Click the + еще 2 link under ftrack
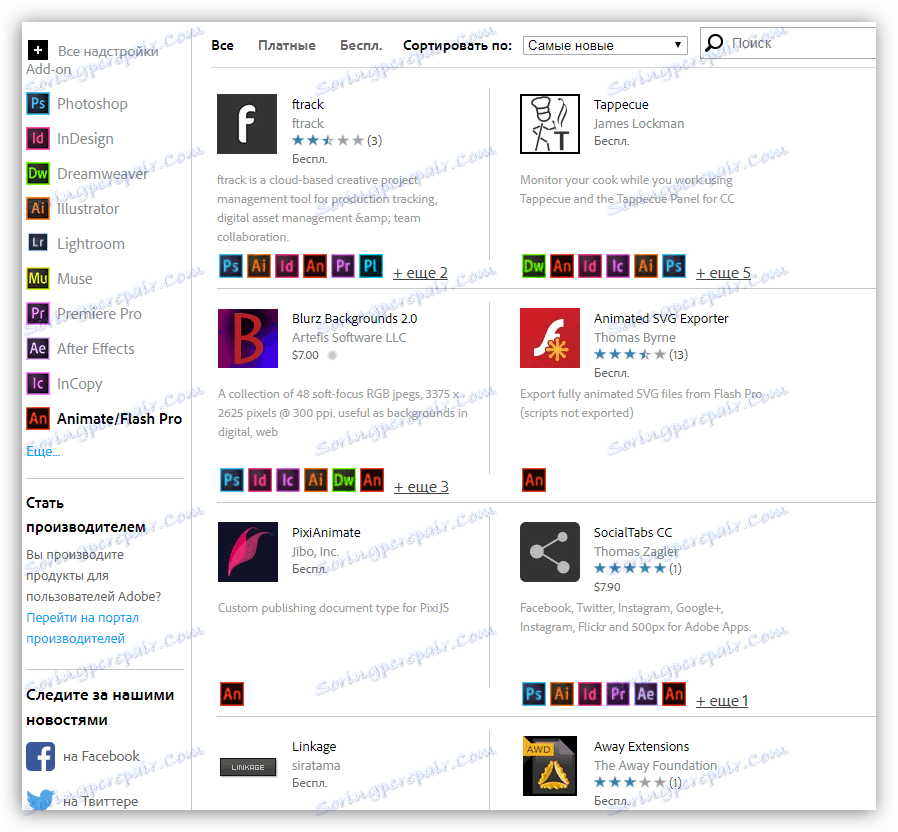This screenshot has height=832, width=898. click(420, 273)
